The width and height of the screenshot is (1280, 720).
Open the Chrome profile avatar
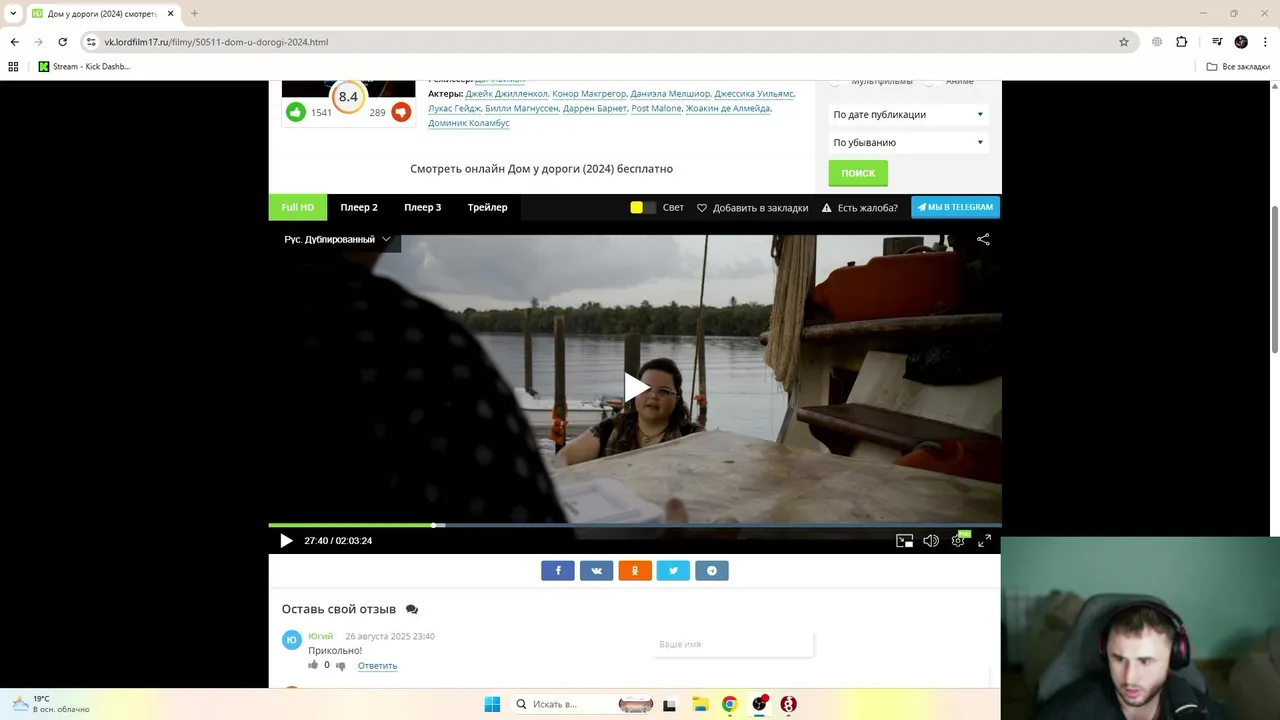[x=1241, y=42]
